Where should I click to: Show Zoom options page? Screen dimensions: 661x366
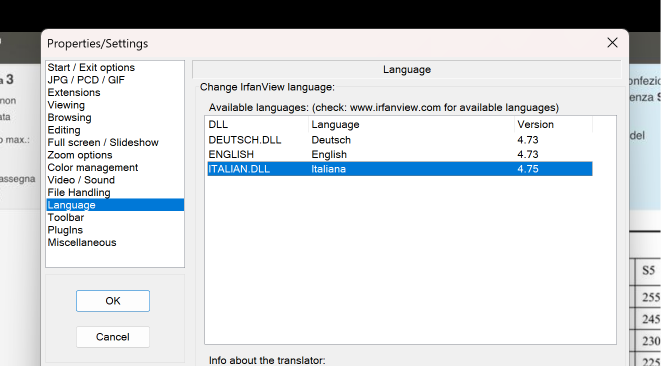point(115,155)
